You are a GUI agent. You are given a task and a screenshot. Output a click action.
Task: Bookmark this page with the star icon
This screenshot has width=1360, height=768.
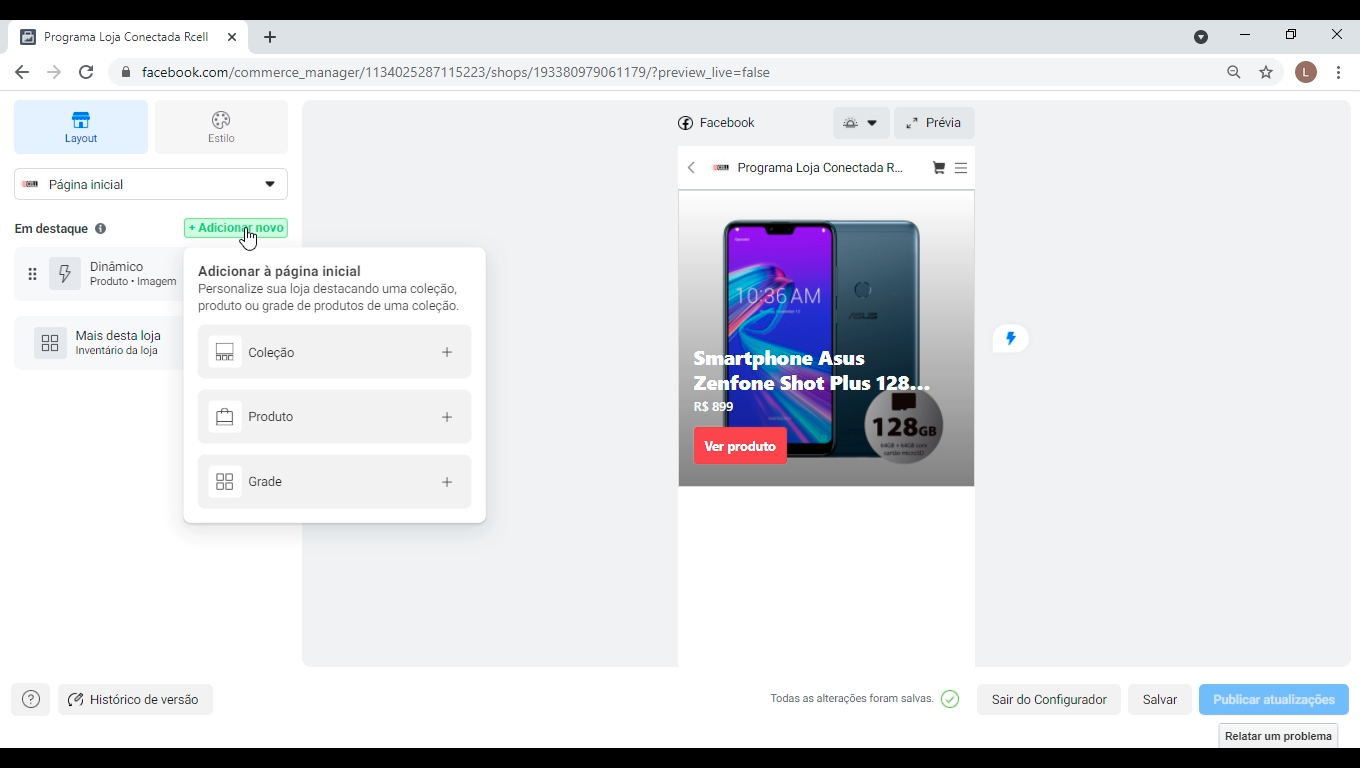1266,72
